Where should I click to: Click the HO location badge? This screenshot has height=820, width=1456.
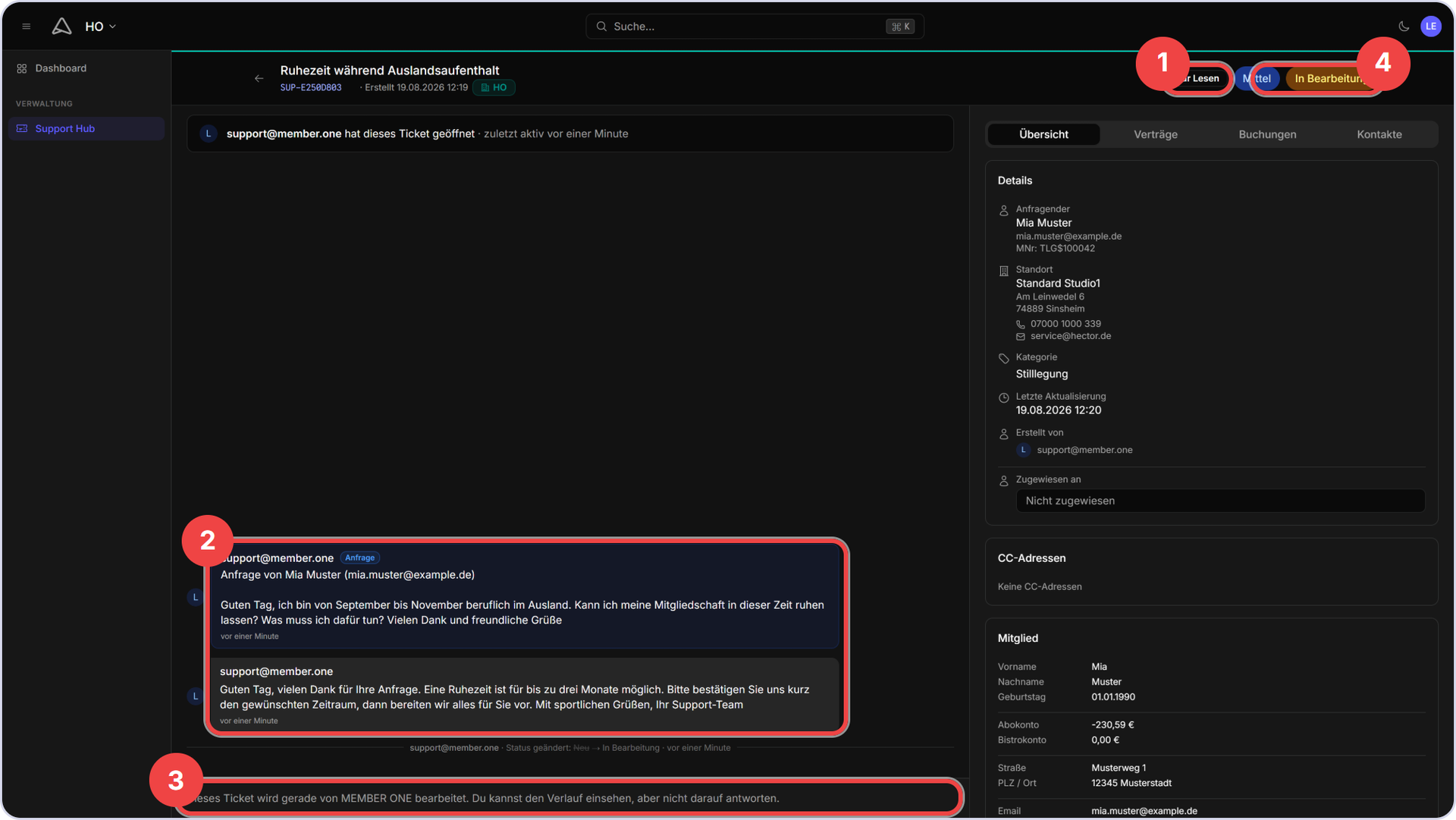(494, 88)
